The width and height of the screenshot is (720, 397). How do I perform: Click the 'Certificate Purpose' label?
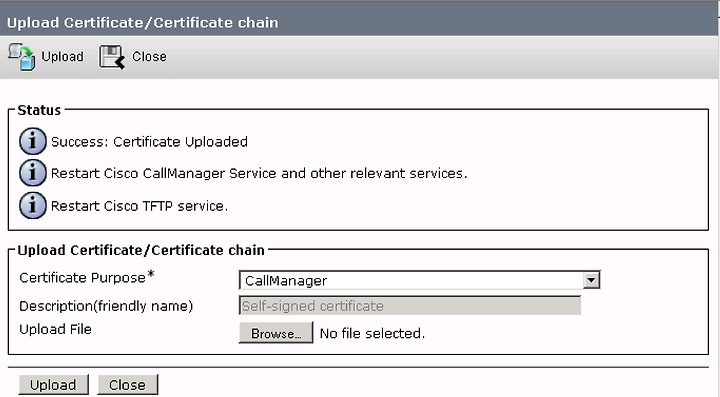(83, 278)
